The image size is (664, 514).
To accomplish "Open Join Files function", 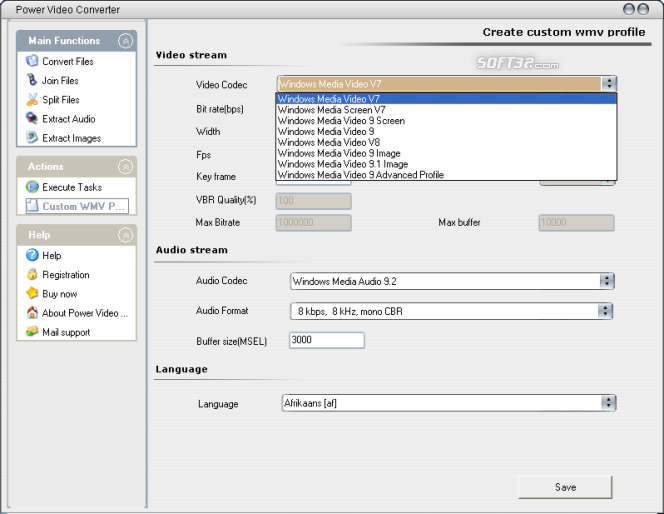I will click(60, 80).
